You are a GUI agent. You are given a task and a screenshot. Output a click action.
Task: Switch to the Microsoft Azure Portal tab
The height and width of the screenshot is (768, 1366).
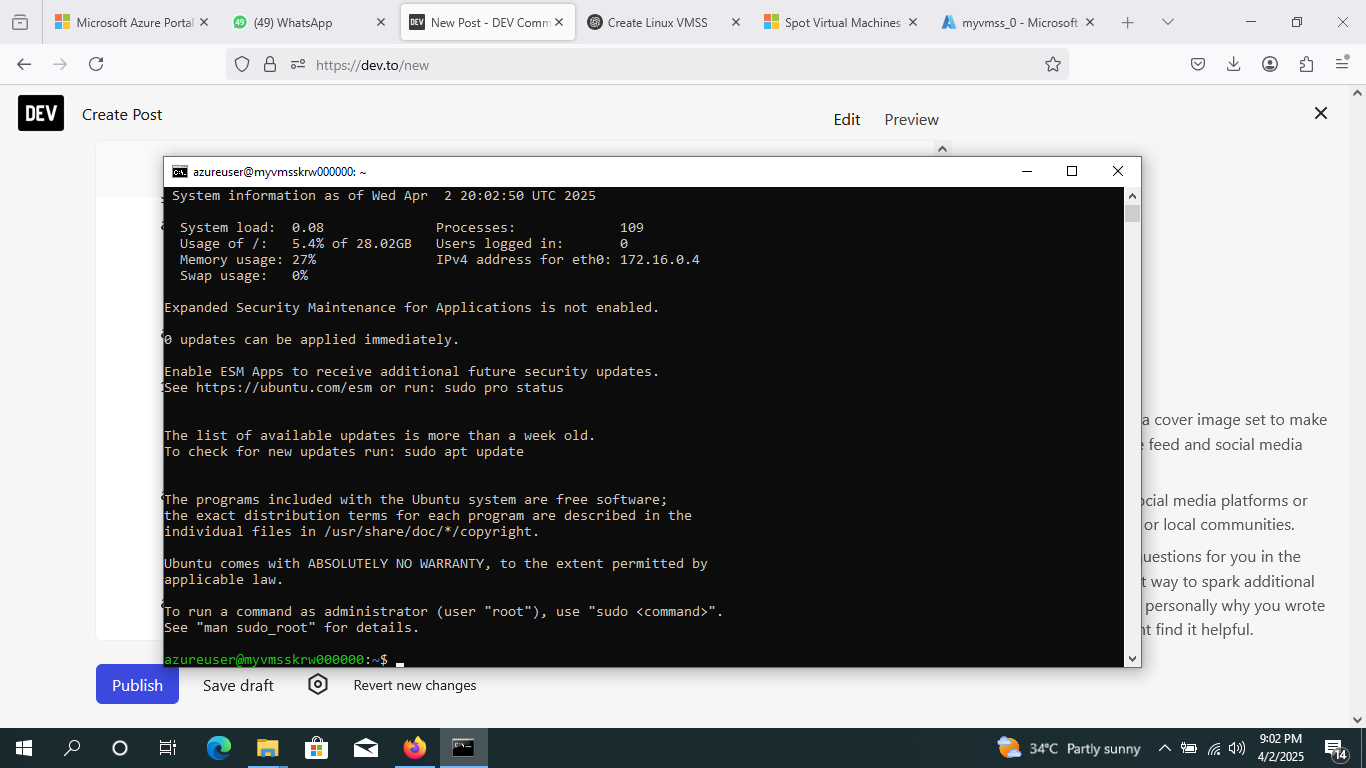133,22
